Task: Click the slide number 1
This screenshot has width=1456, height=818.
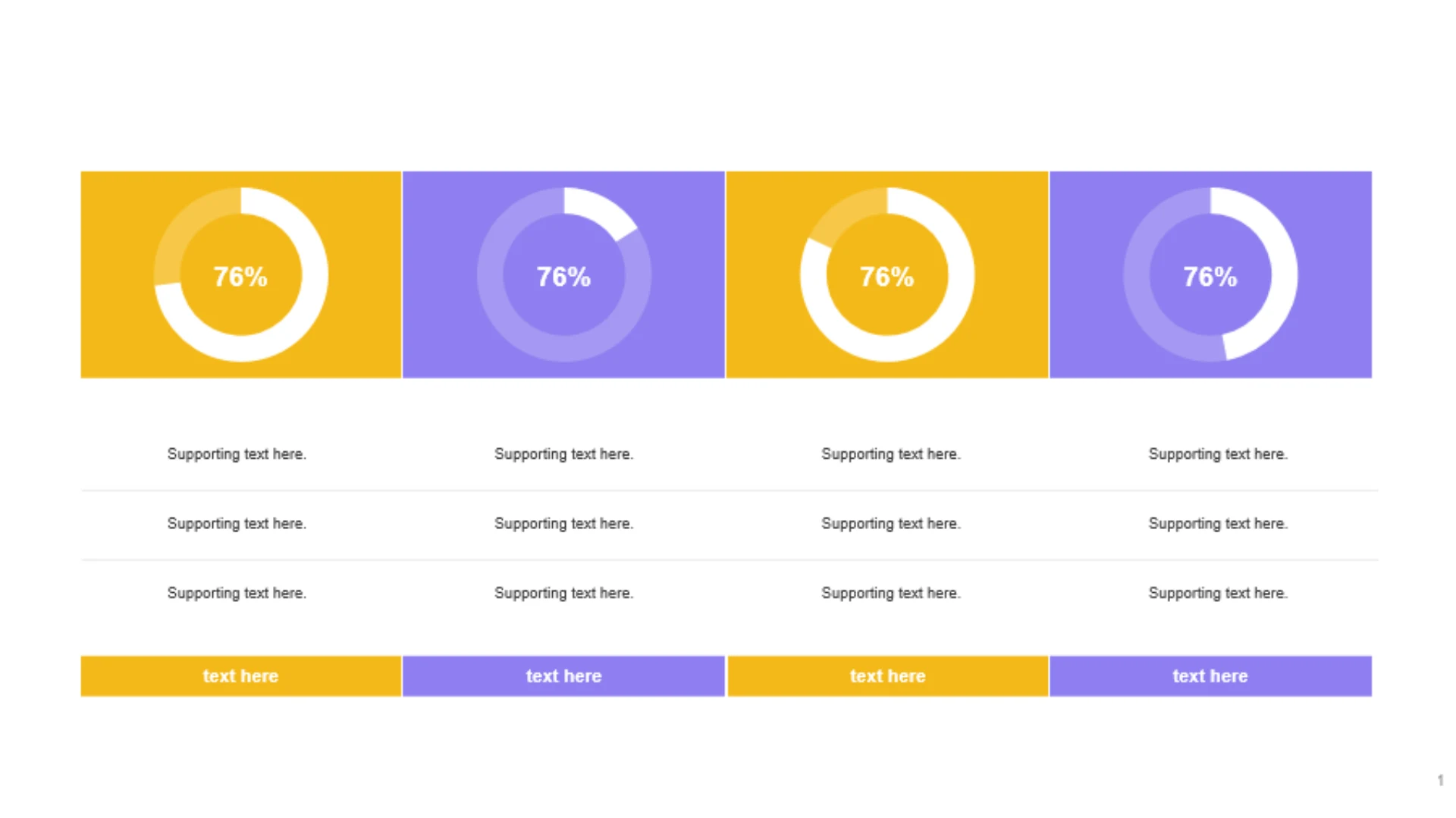Action: coord(1440,780)
